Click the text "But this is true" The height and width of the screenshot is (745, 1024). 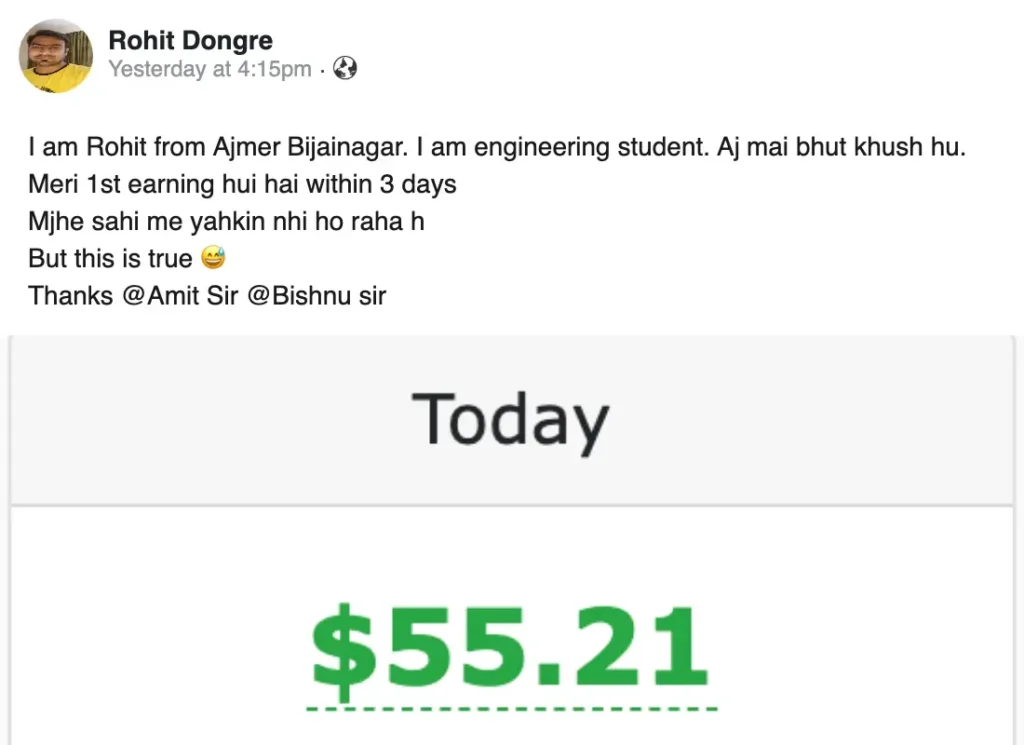point(110,259)
